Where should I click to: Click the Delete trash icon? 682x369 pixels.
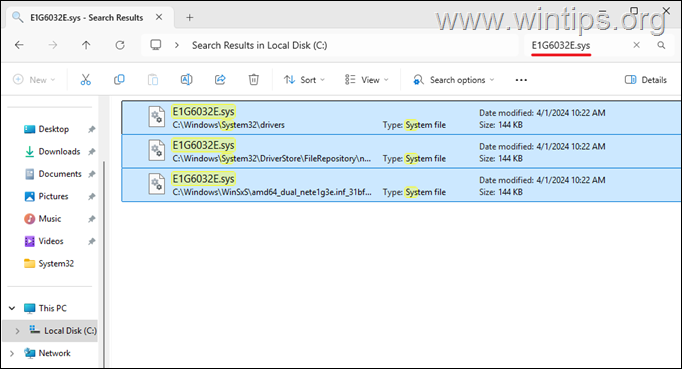point(254,80)
